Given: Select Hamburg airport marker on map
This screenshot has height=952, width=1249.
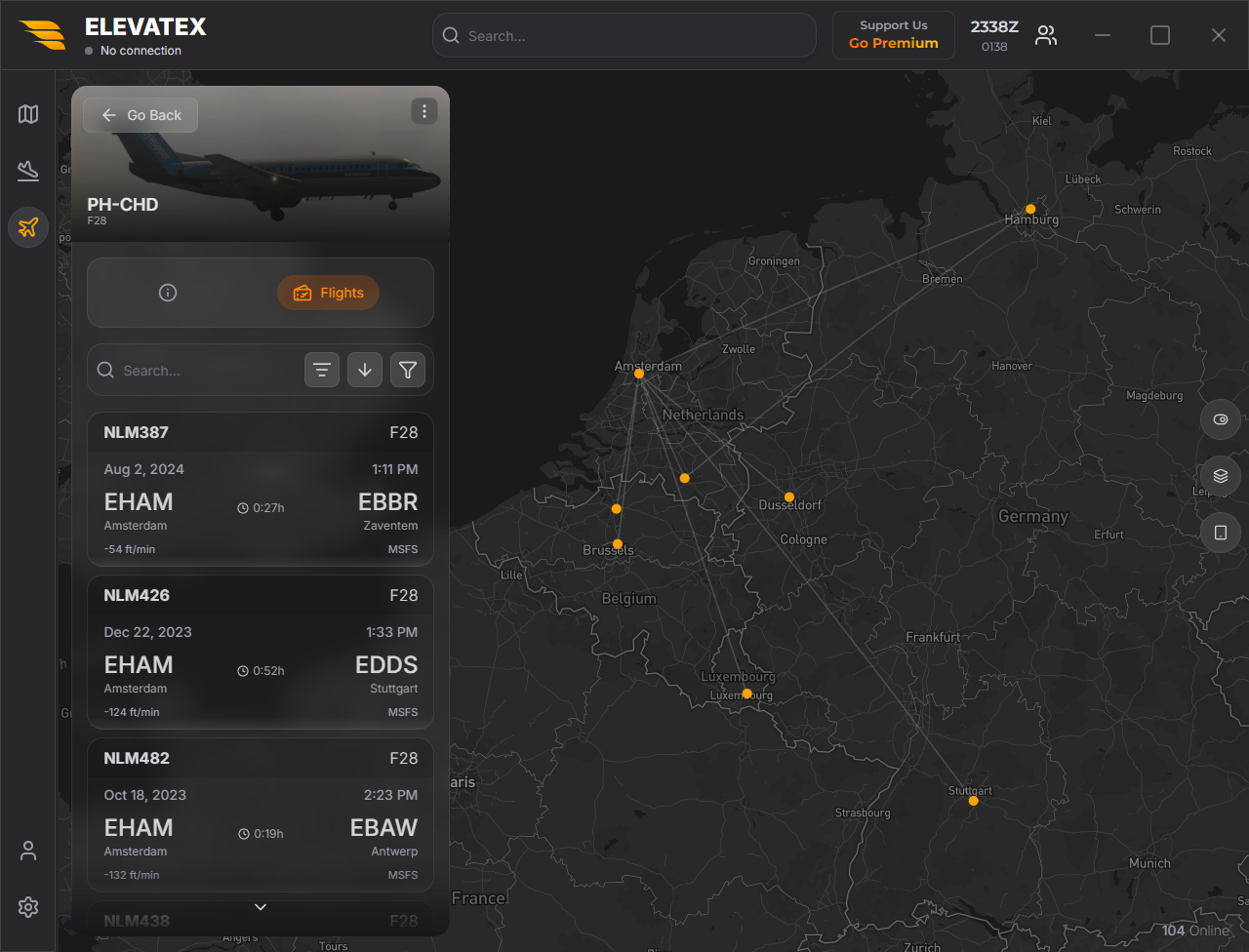Looking at the screenshot, I should (x=1030, y=209).
